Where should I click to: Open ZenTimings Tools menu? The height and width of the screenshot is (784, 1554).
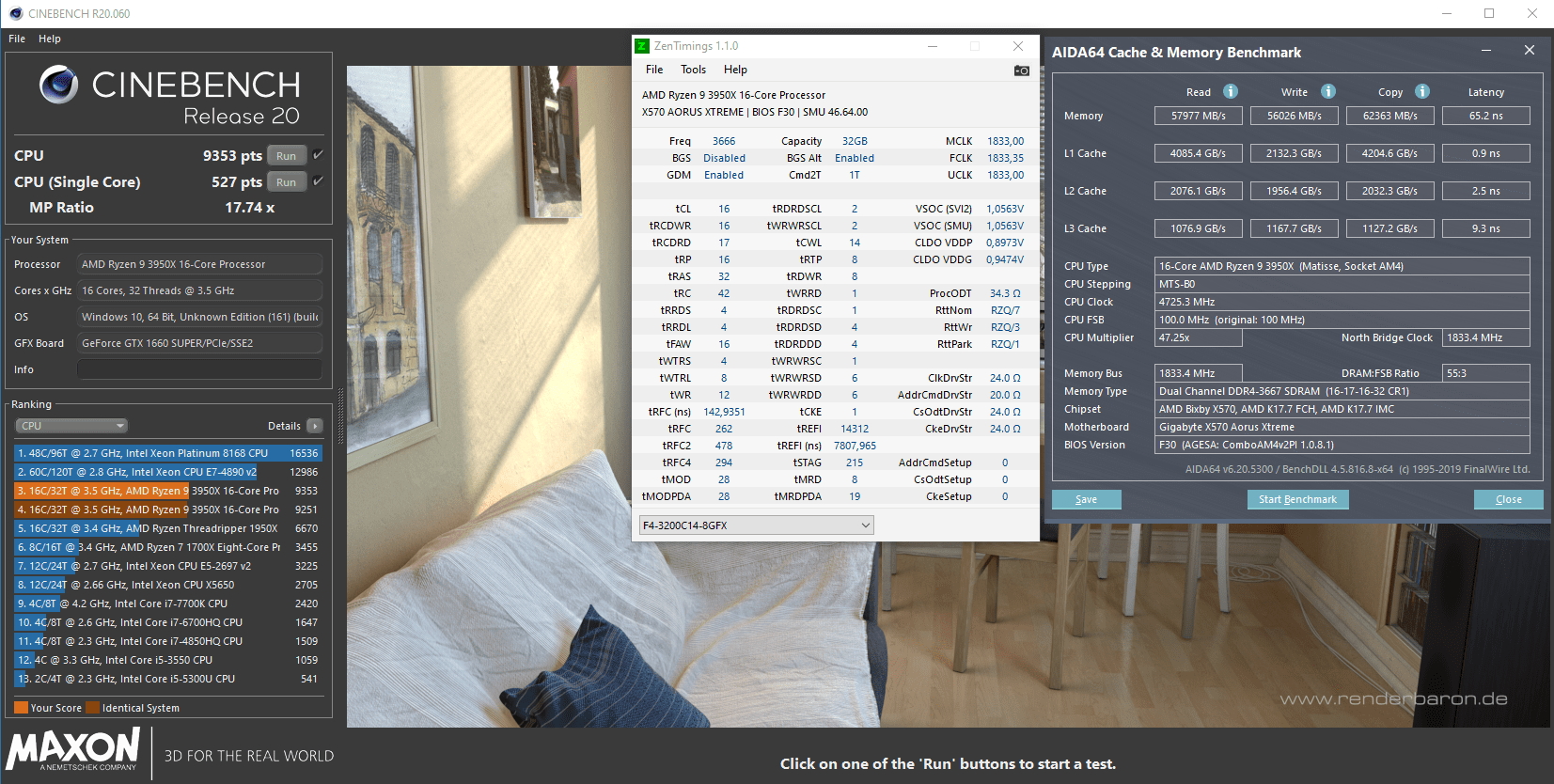point(694,70)
